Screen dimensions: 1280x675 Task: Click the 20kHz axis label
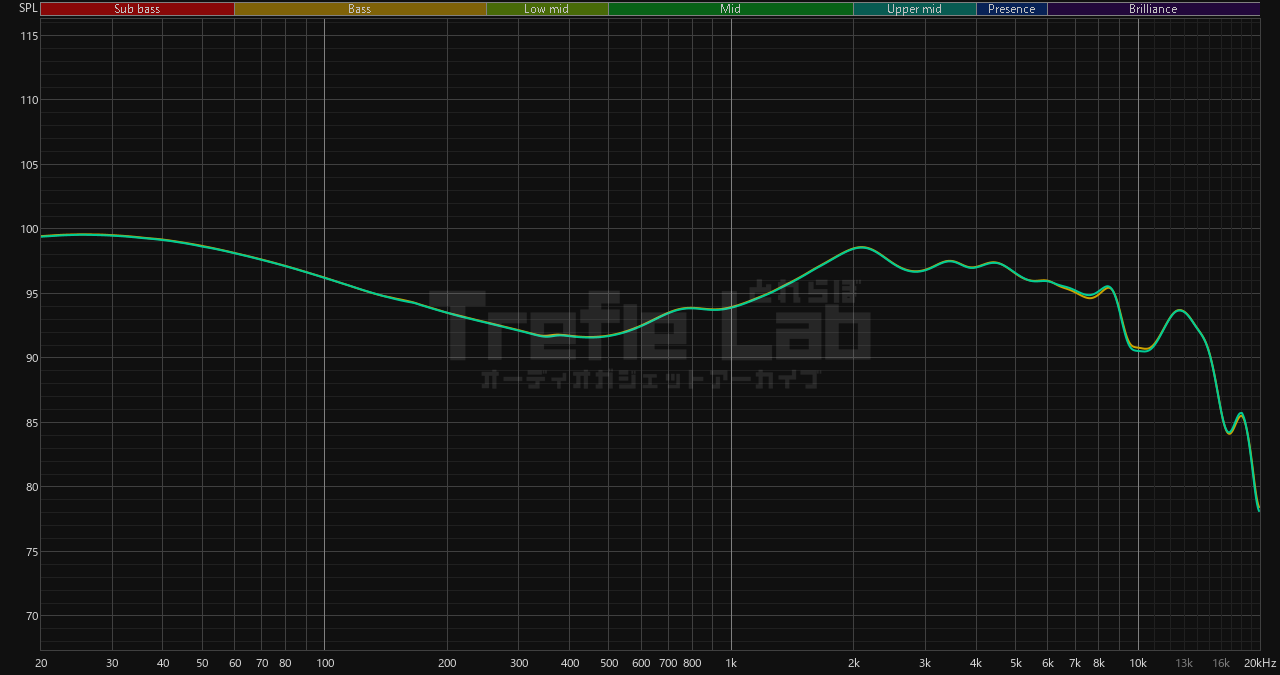1259,664
